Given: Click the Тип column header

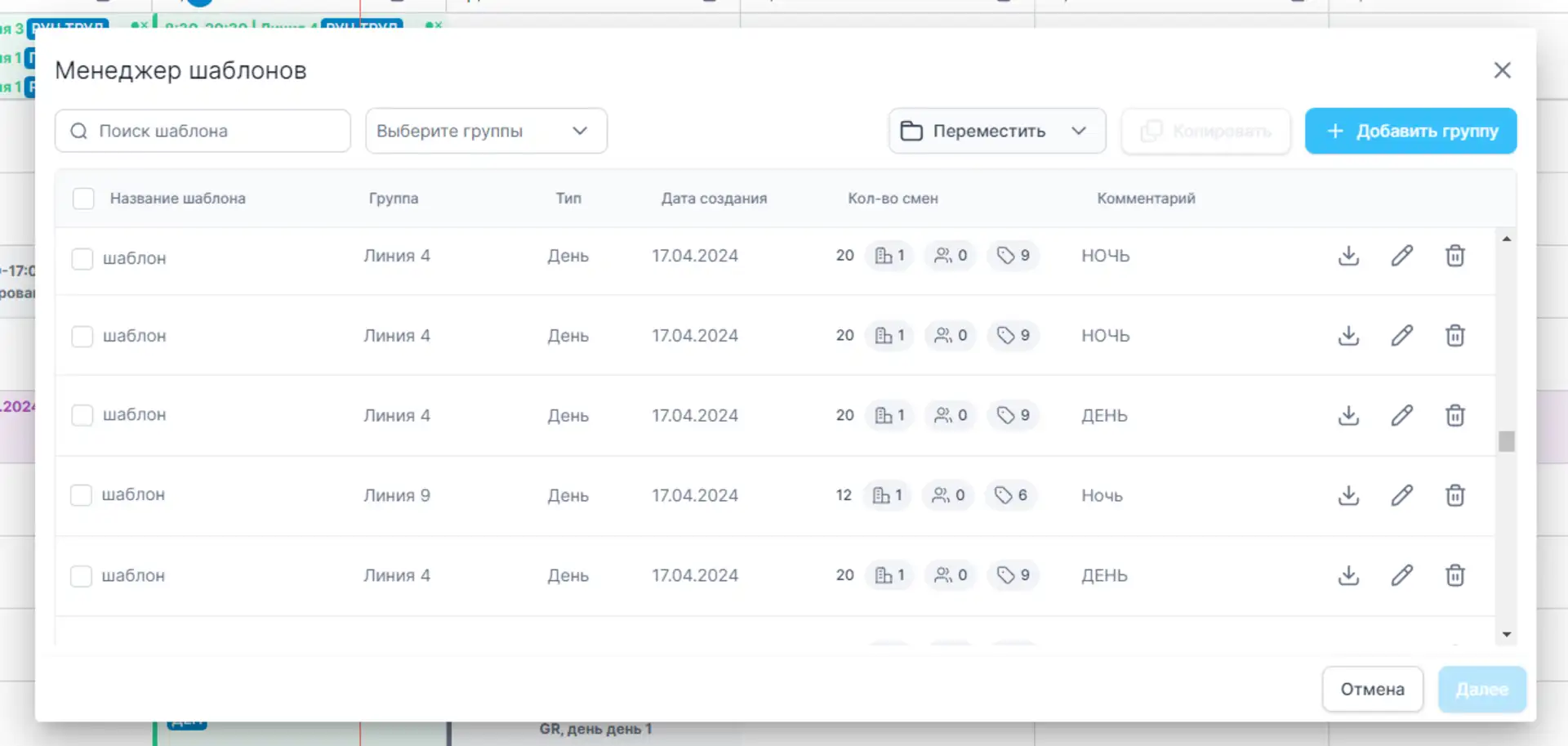Looking at the screenshot, I should pyautogui.click(x=568, y=199).
